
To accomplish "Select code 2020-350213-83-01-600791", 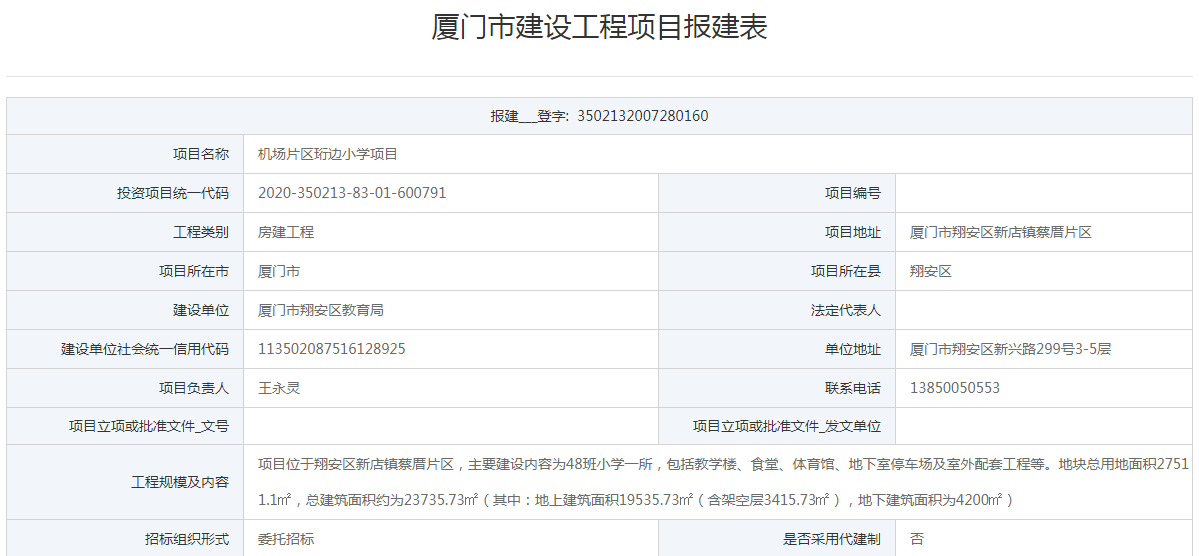I will tap(353, 193).
